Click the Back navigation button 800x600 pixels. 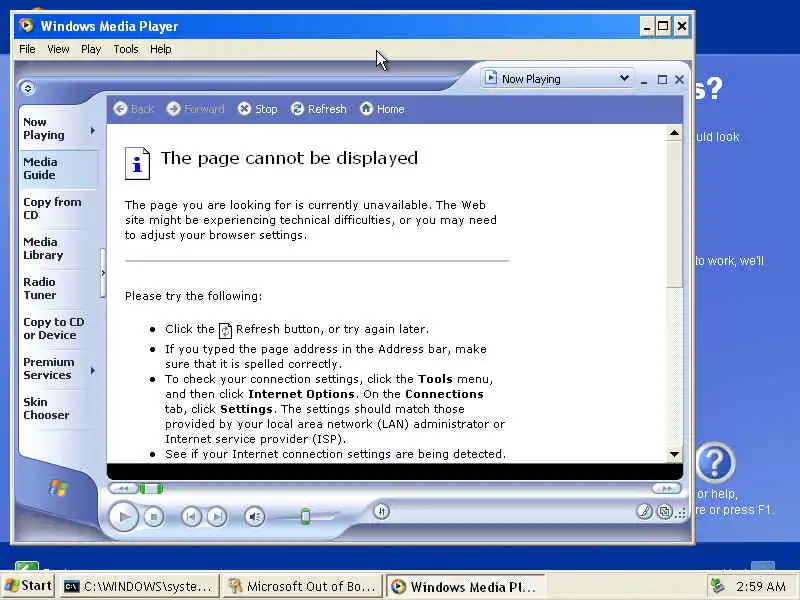(x=133, y=109)
